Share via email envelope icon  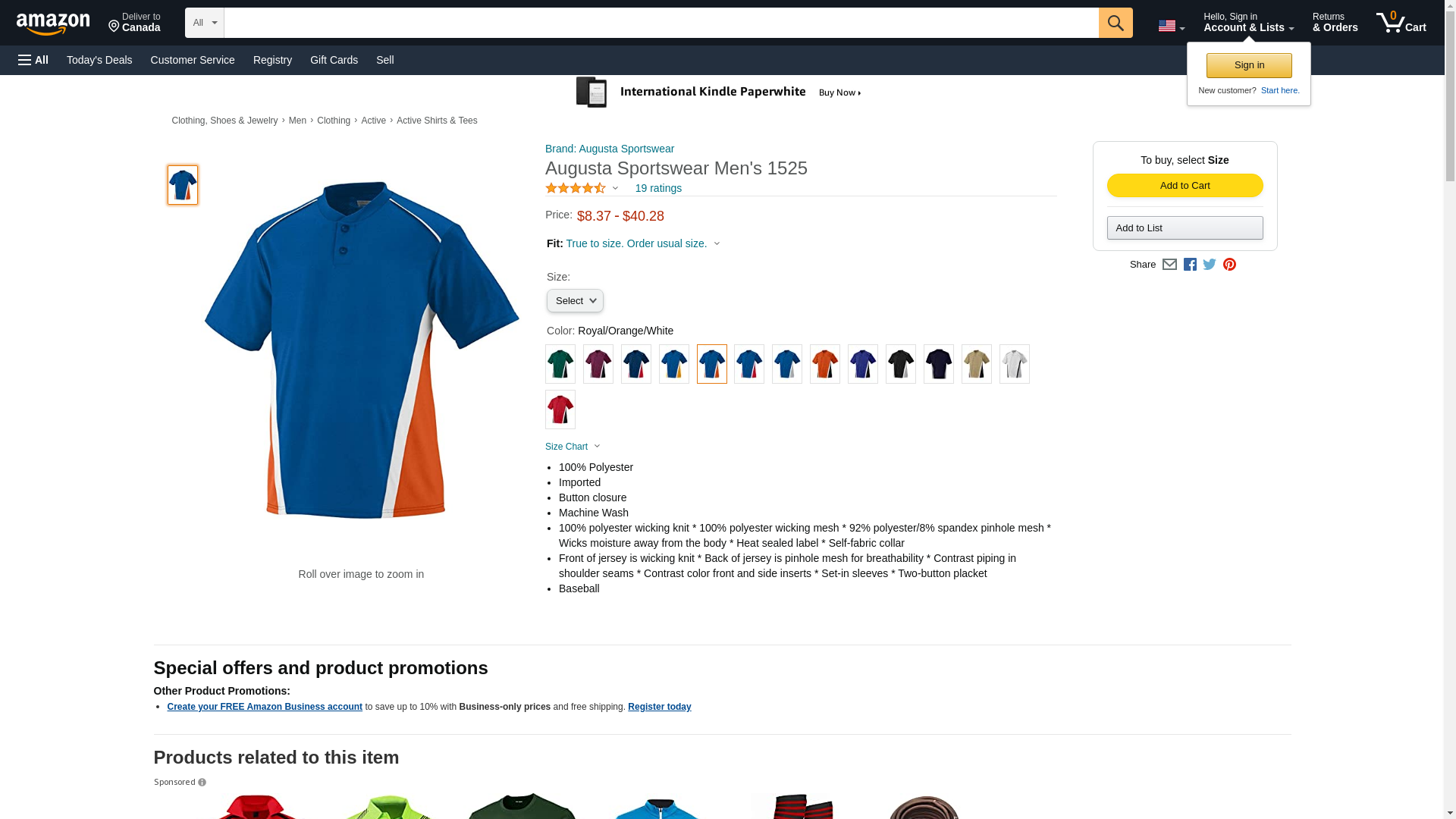tap(1169, 265)
